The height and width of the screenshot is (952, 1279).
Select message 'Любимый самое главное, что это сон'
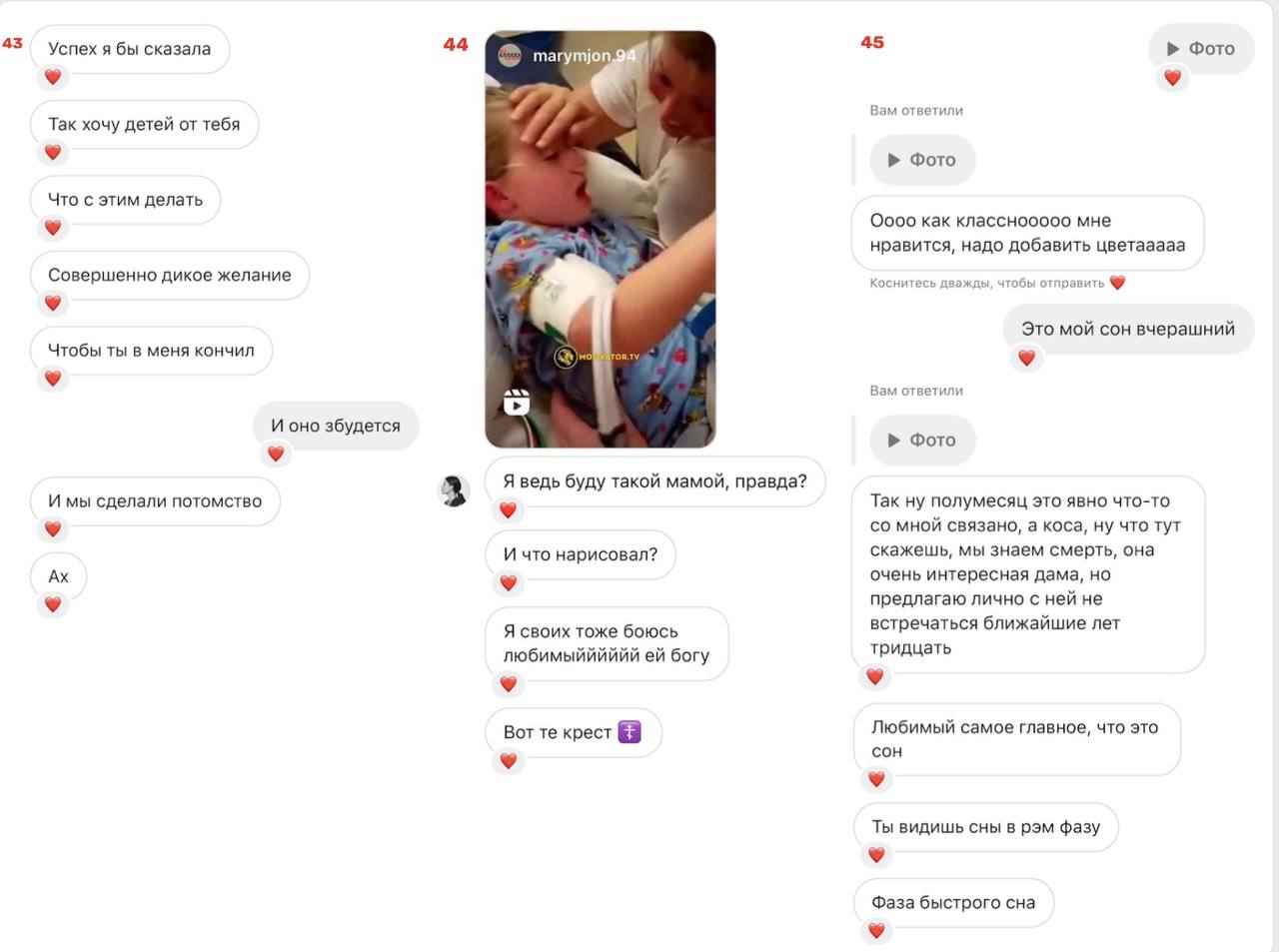[x=1017, y=739]
